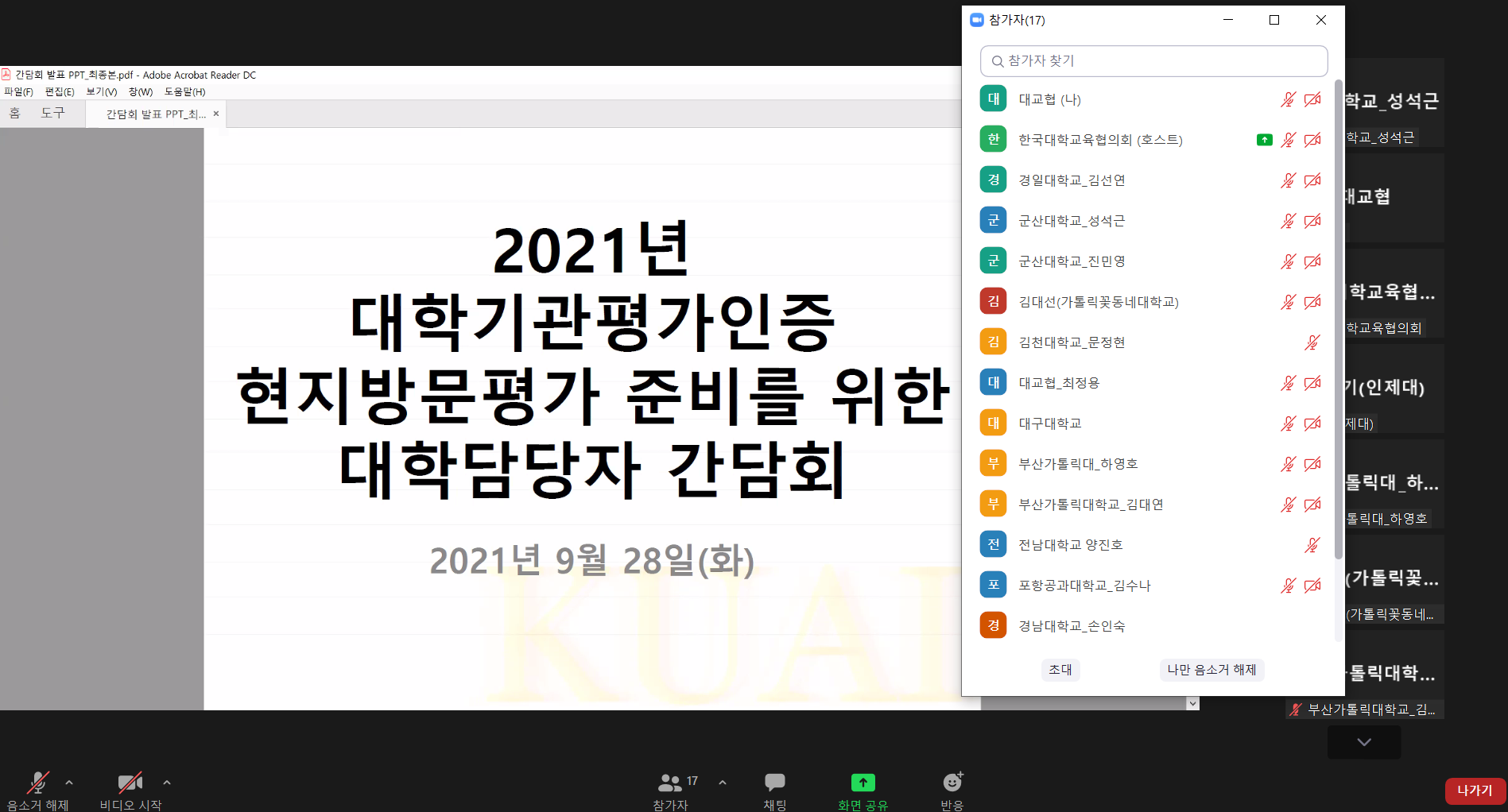Open the chat (채팅) icon
This screenshot has height=812, width=1508.
coord(774,783)
